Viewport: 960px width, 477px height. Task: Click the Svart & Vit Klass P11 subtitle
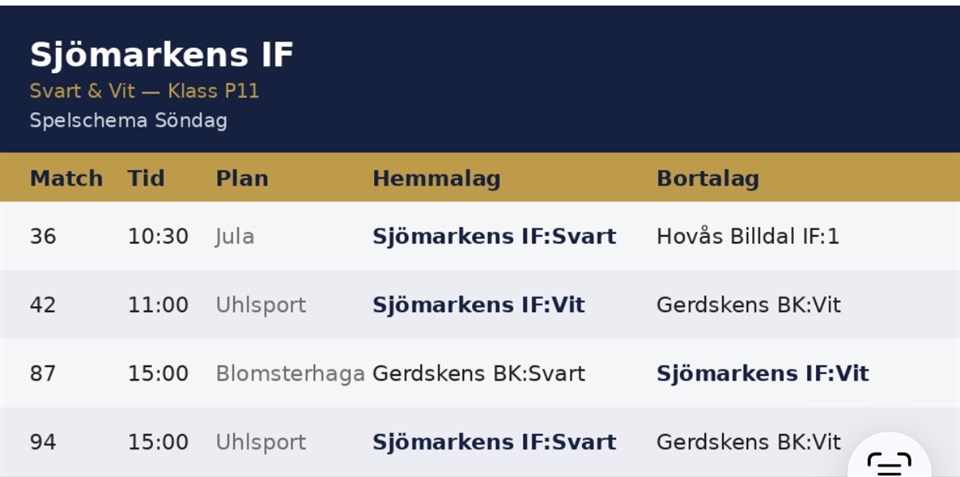(144, 91)
